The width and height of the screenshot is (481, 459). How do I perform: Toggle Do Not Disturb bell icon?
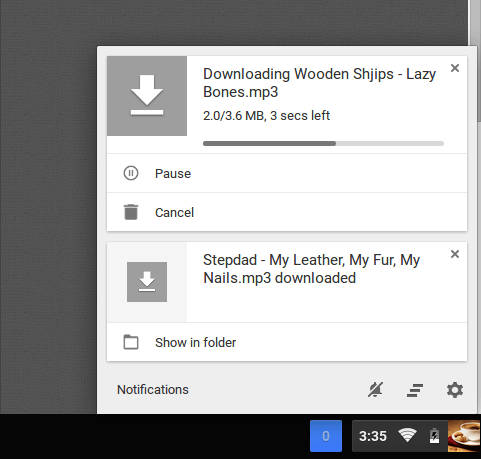click(376, 390)
